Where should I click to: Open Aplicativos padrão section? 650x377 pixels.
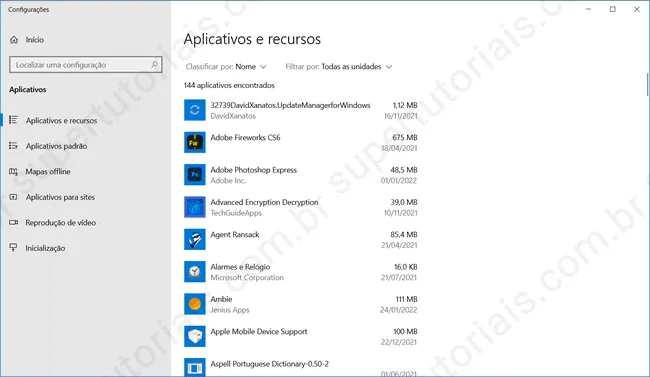coord(85,146)
